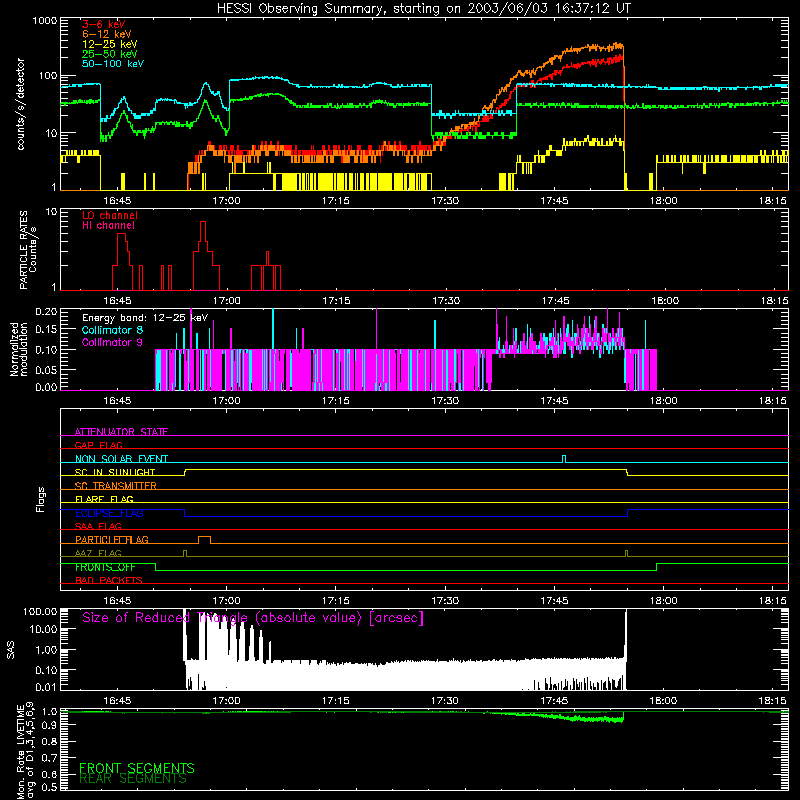Click the BAD PACKETS flag label
This screenshot has width=800, height=800.
click(x=109, y=580)
